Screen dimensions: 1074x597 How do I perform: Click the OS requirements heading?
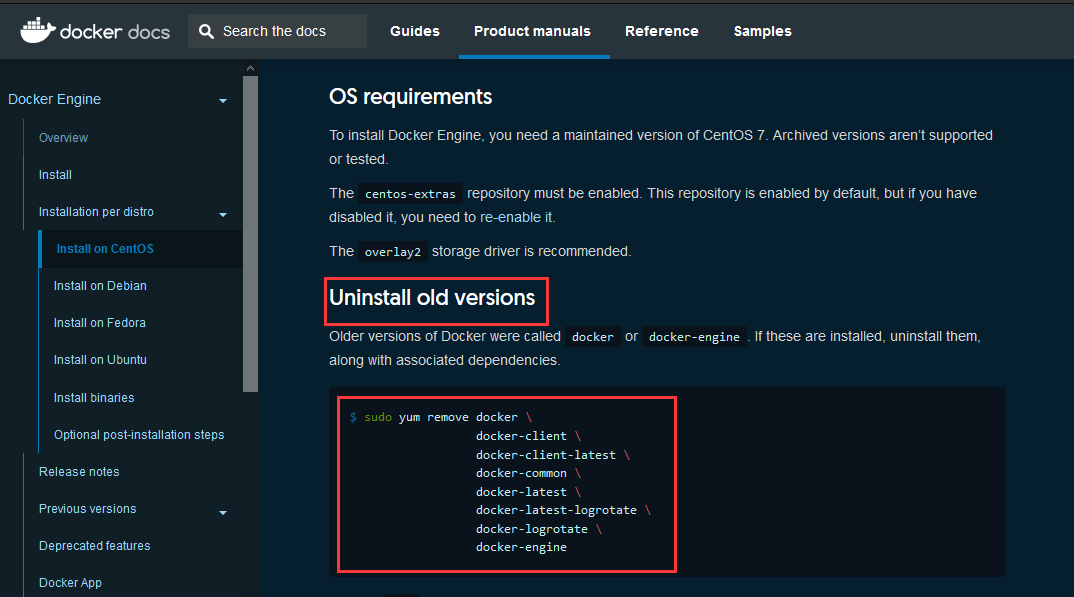pos(410,97)
